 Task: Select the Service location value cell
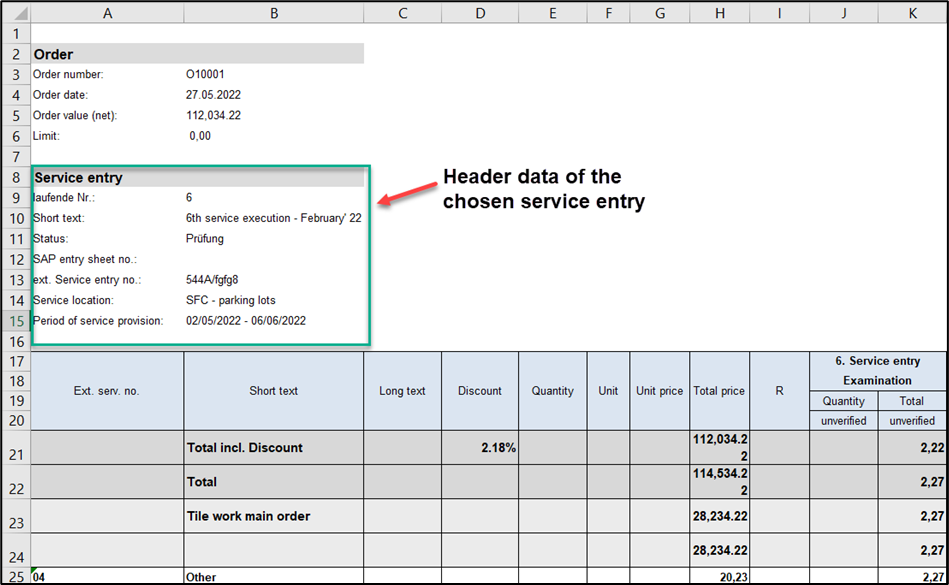click(230, 300)
